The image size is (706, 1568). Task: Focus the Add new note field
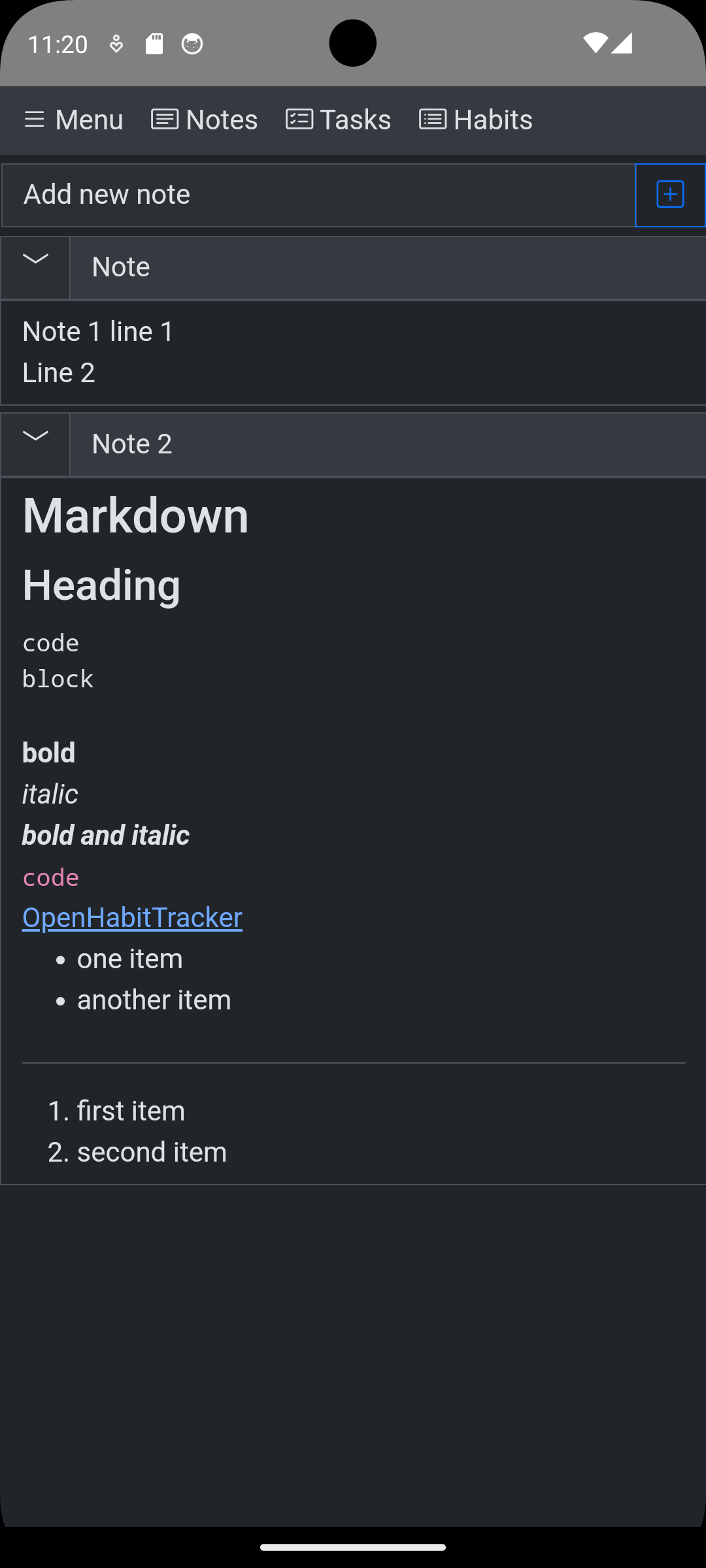pos(318,195)
